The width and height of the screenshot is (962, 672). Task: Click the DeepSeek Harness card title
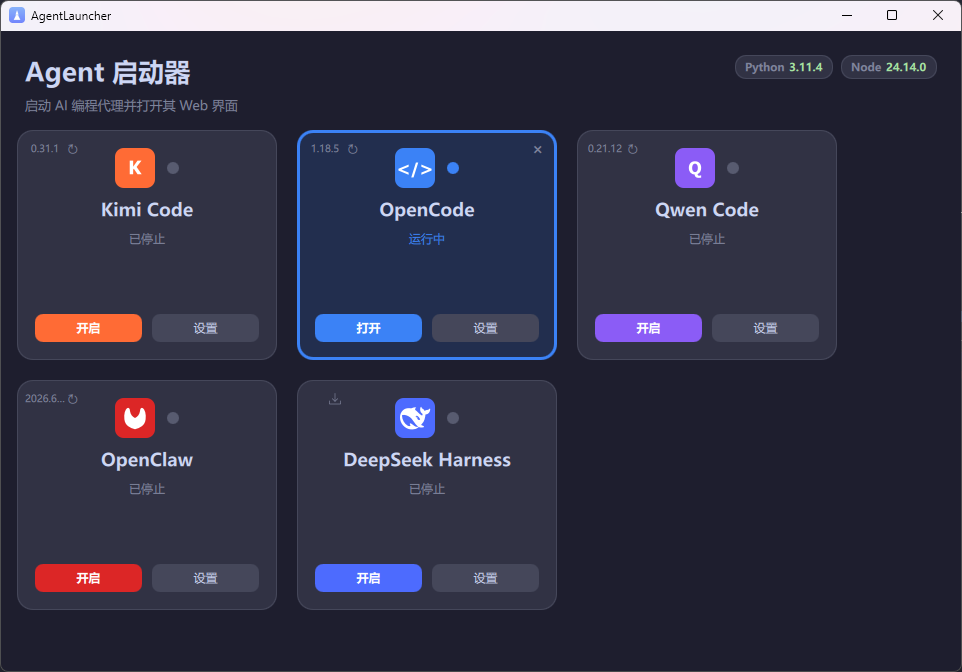coord(427,460)
